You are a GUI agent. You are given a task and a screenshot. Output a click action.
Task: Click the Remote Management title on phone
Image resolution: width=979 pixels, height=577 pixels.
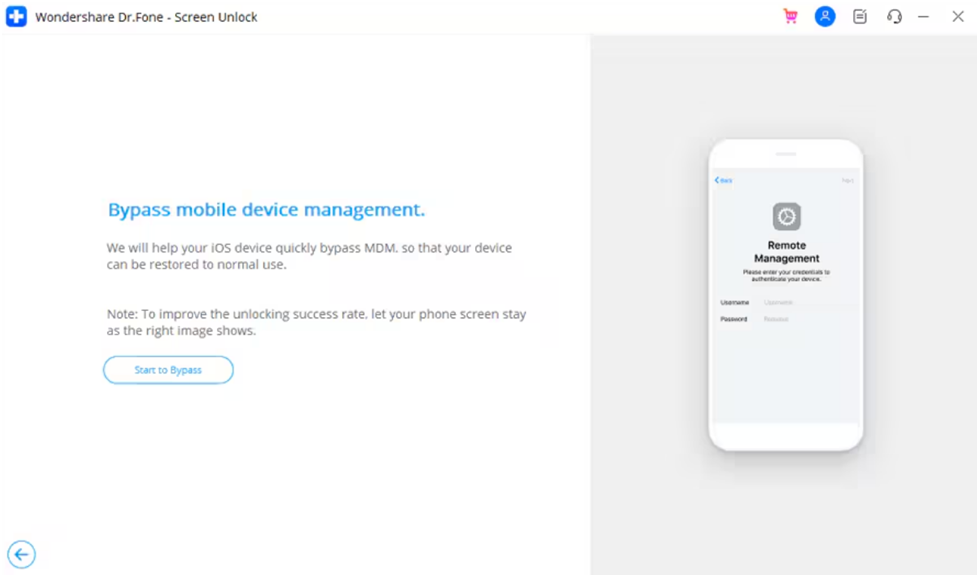[786, 252]
